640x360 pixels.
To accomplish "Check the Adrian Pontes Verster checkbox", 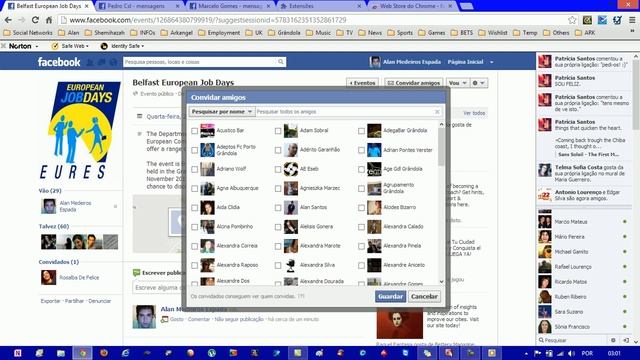I will (x=361, y=150).
